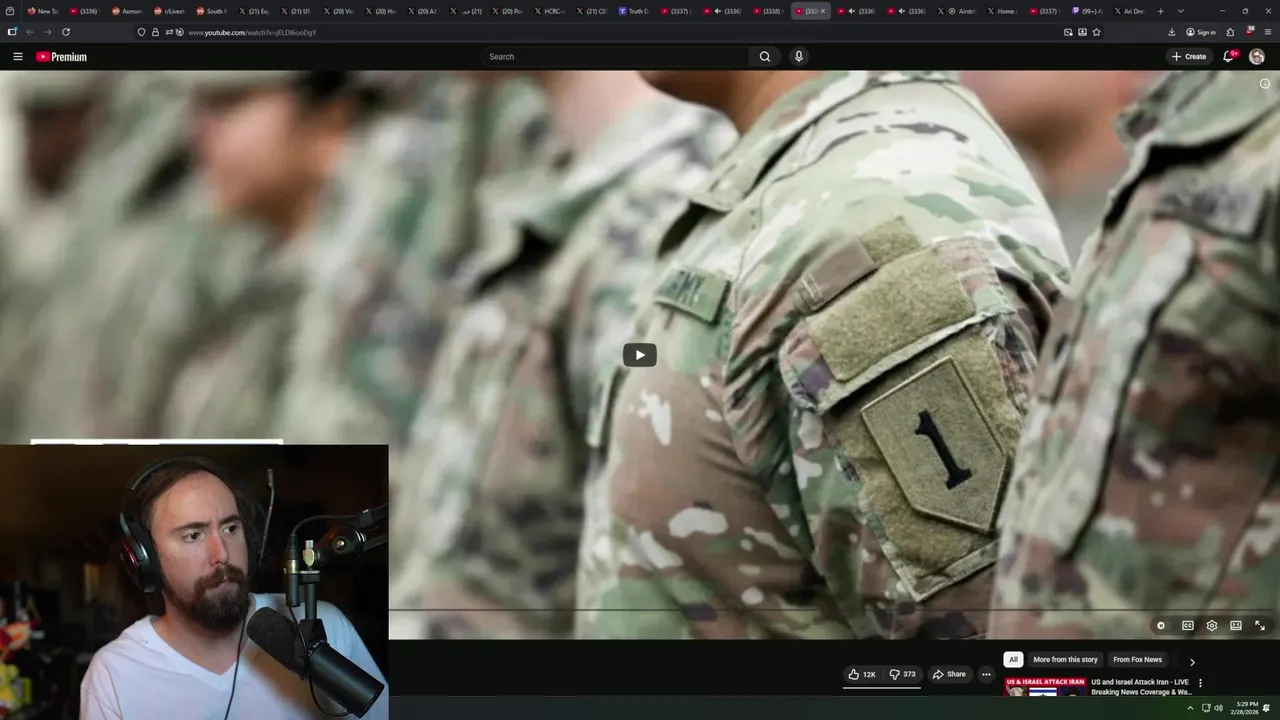Viewport: 1280px width, 720px height.
Task: Open more actions ellipsis menu
Action: [986, 674]
